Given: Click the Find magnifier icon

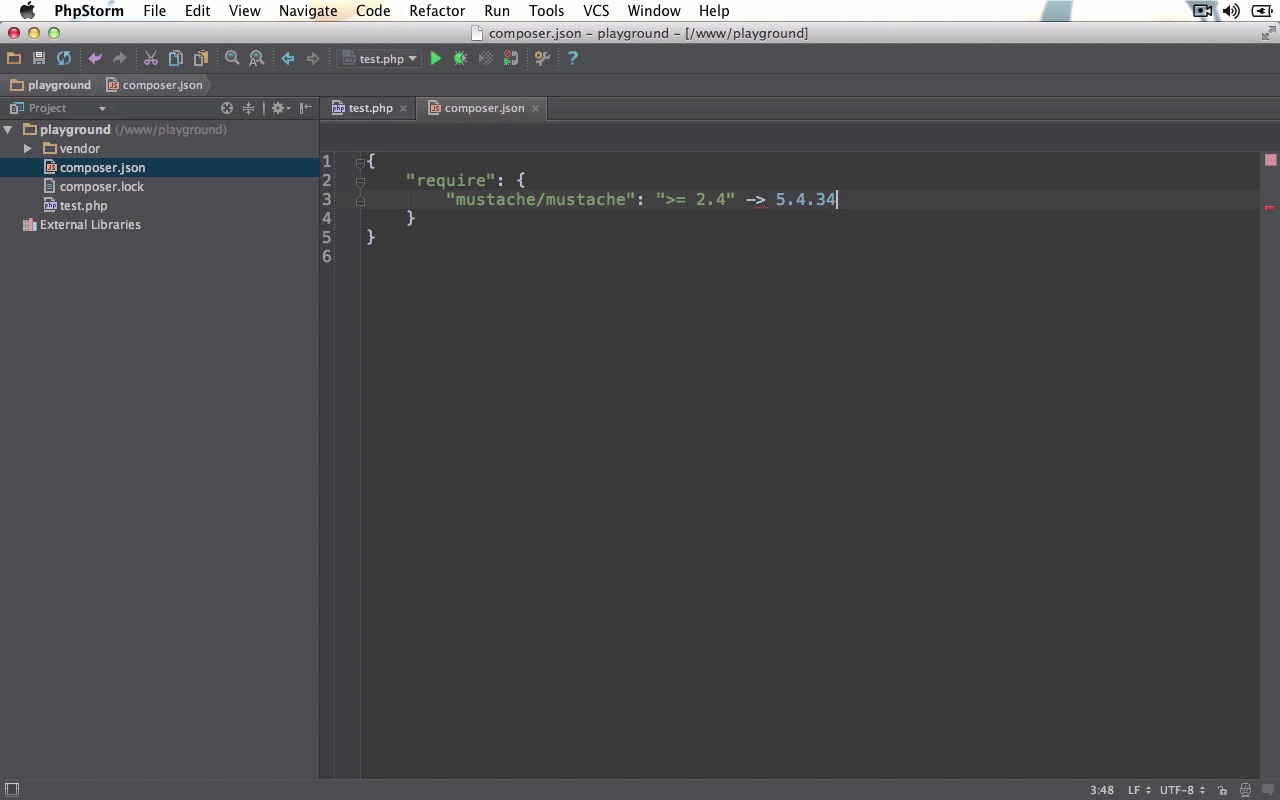Looking at the screenshot, I should coord(232,59).
